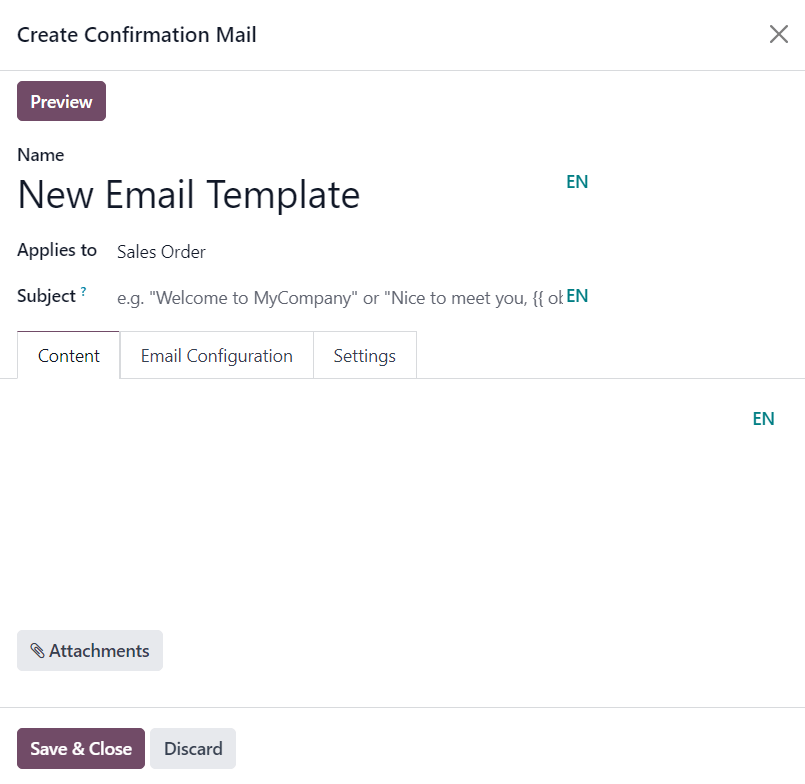Click the EN icon in the email body area
The width and height of the screenshot is (805, 784).
[763, 418]
